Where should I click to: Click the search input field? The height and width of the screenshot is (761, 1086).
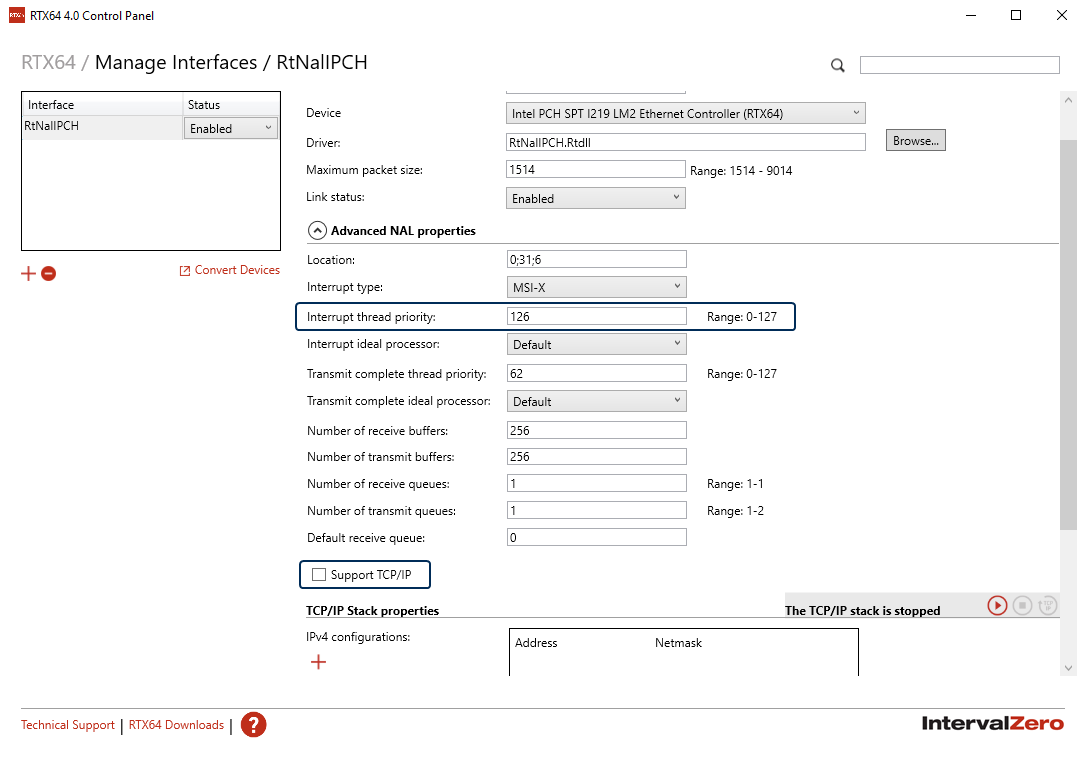[x=960, y=65]
